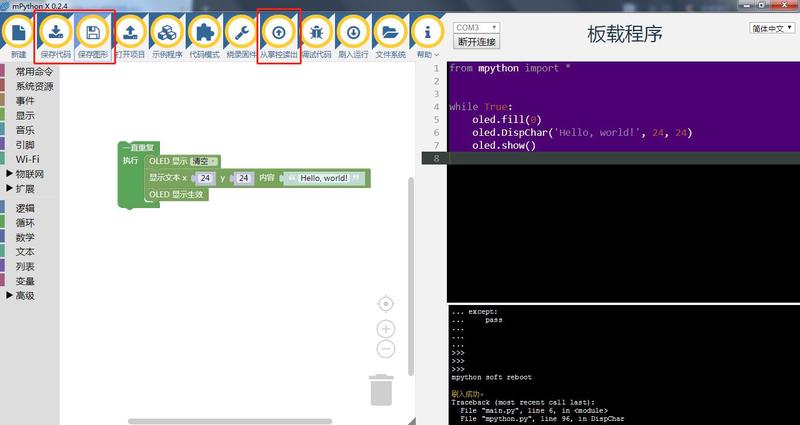This screenshot has width=800, height=425.
Task: Select the OLED 显示生效 block
Action: 177,194
